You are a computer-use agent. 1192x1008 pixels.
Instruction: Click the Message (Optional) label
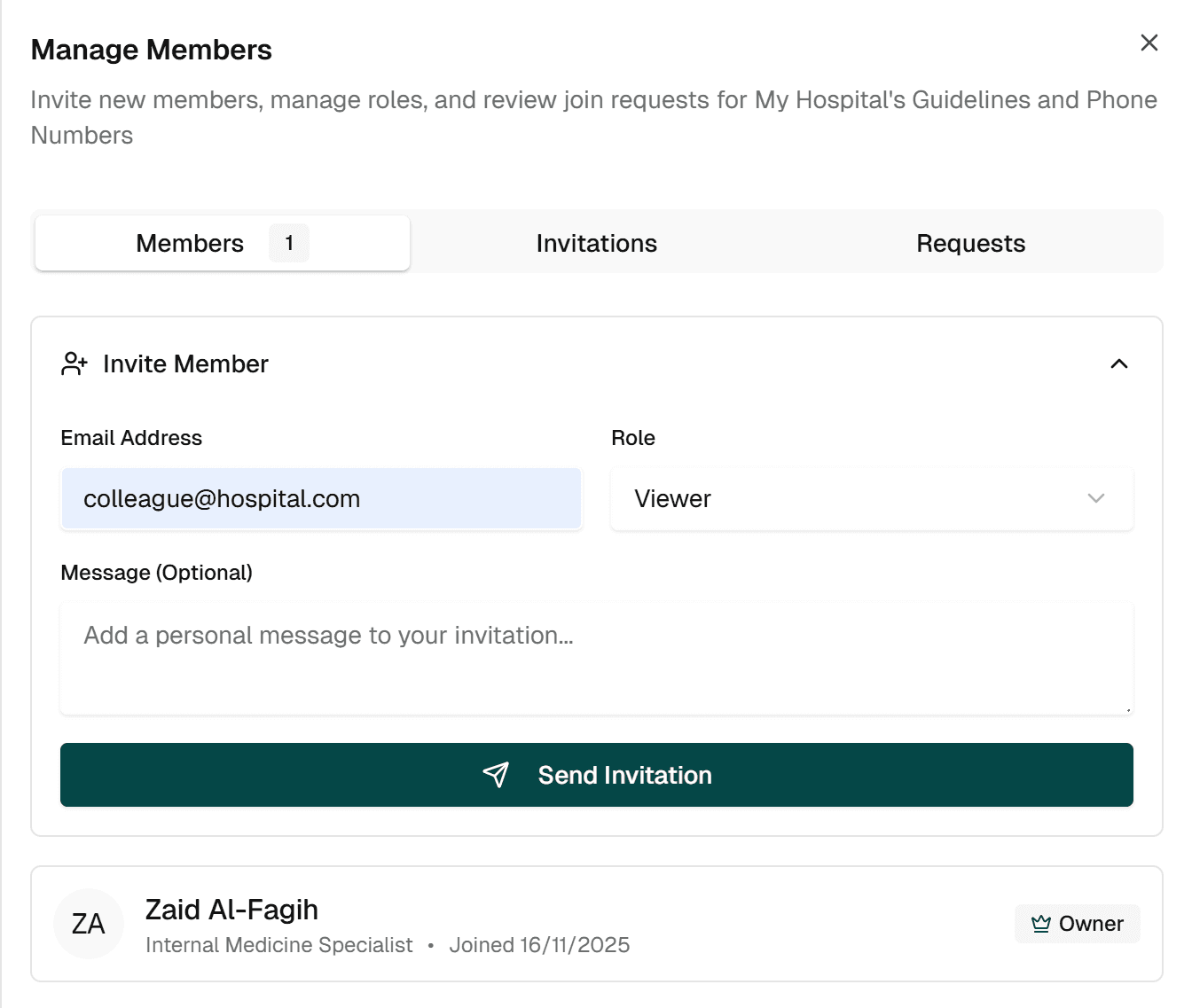[156, 573]
